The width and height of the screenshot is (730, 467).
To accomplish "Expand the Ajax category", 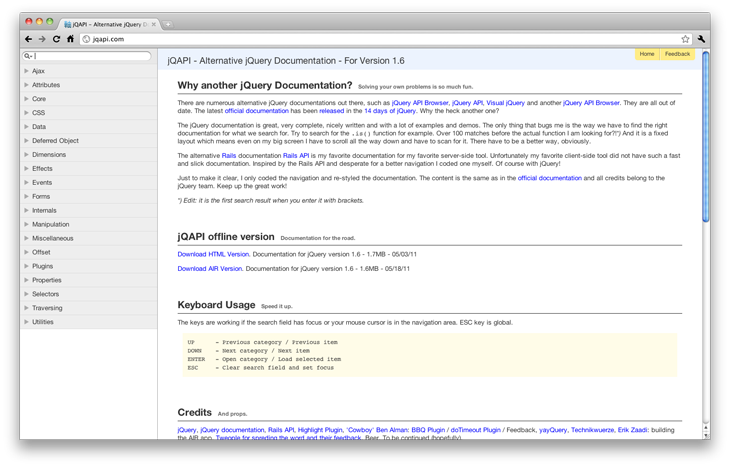I will click(38, 71).
